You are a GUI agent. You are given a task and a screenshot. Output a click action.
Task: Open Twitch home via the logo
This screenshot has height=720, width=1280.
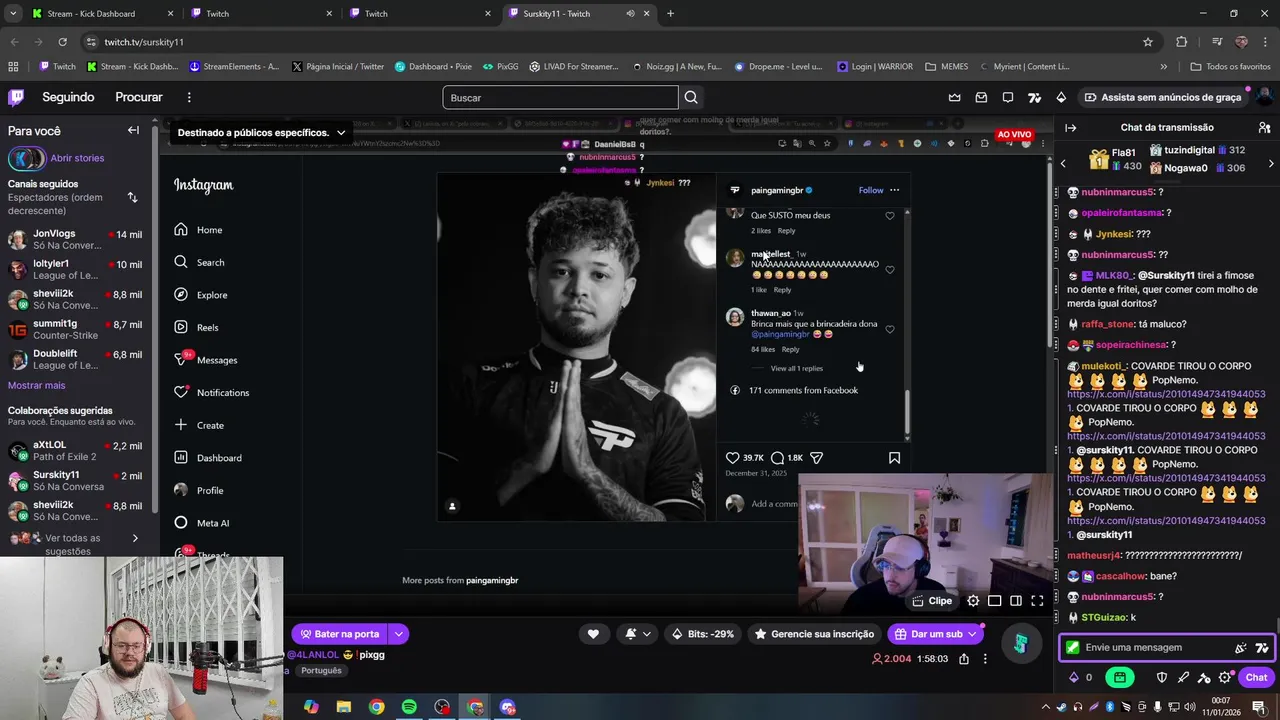pyautogui.click(x=16, y=97)
